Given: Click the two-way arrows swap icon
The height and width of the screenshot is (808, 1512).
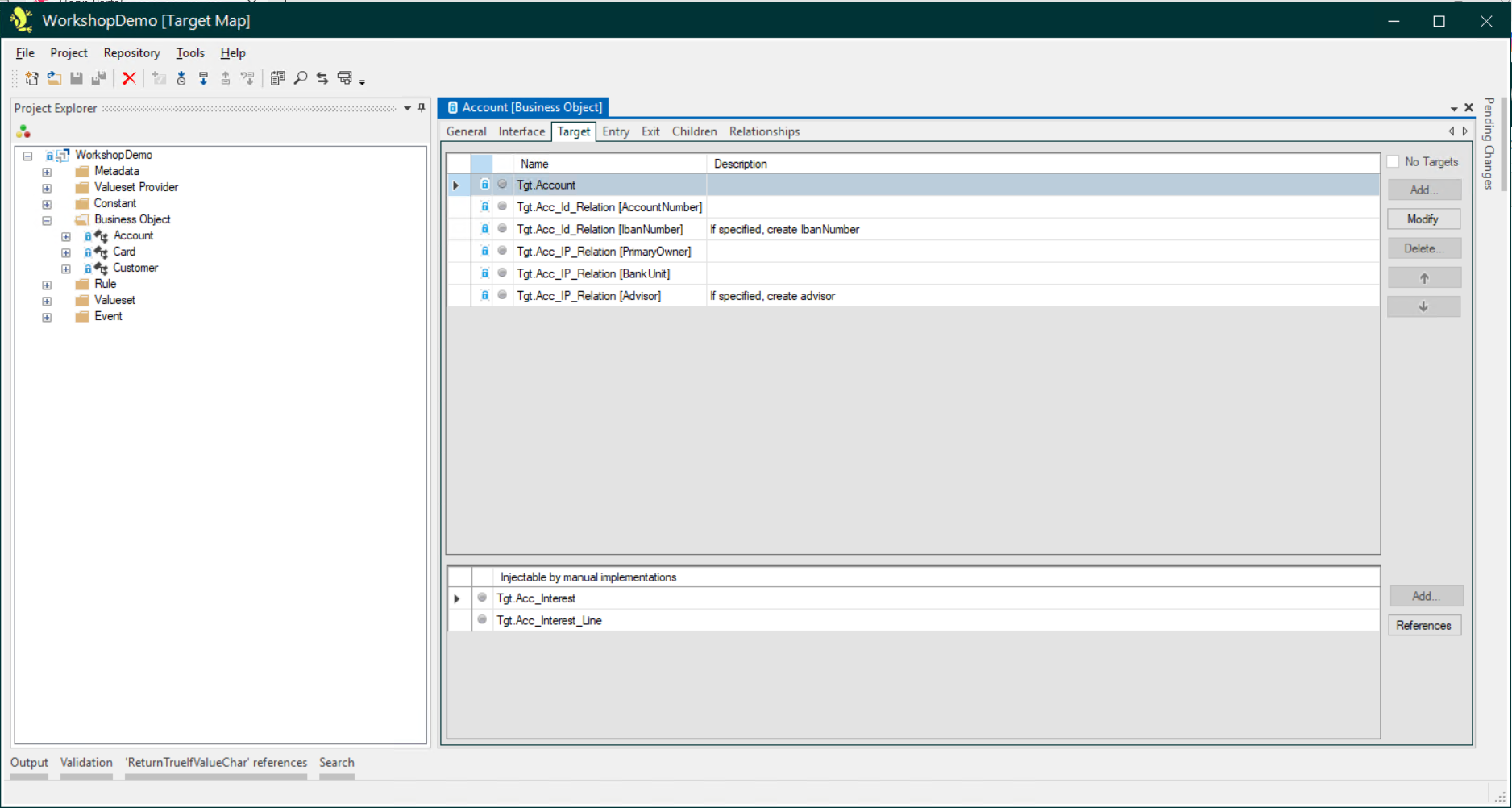Looking at the screenshot, I should click(x=322, y=78).
